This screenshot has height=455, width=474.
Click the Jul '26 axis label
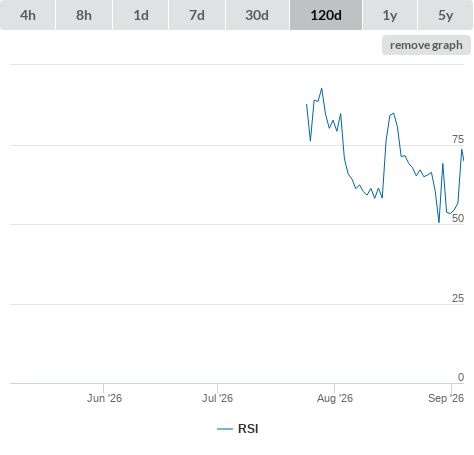[x=217, y=398]
